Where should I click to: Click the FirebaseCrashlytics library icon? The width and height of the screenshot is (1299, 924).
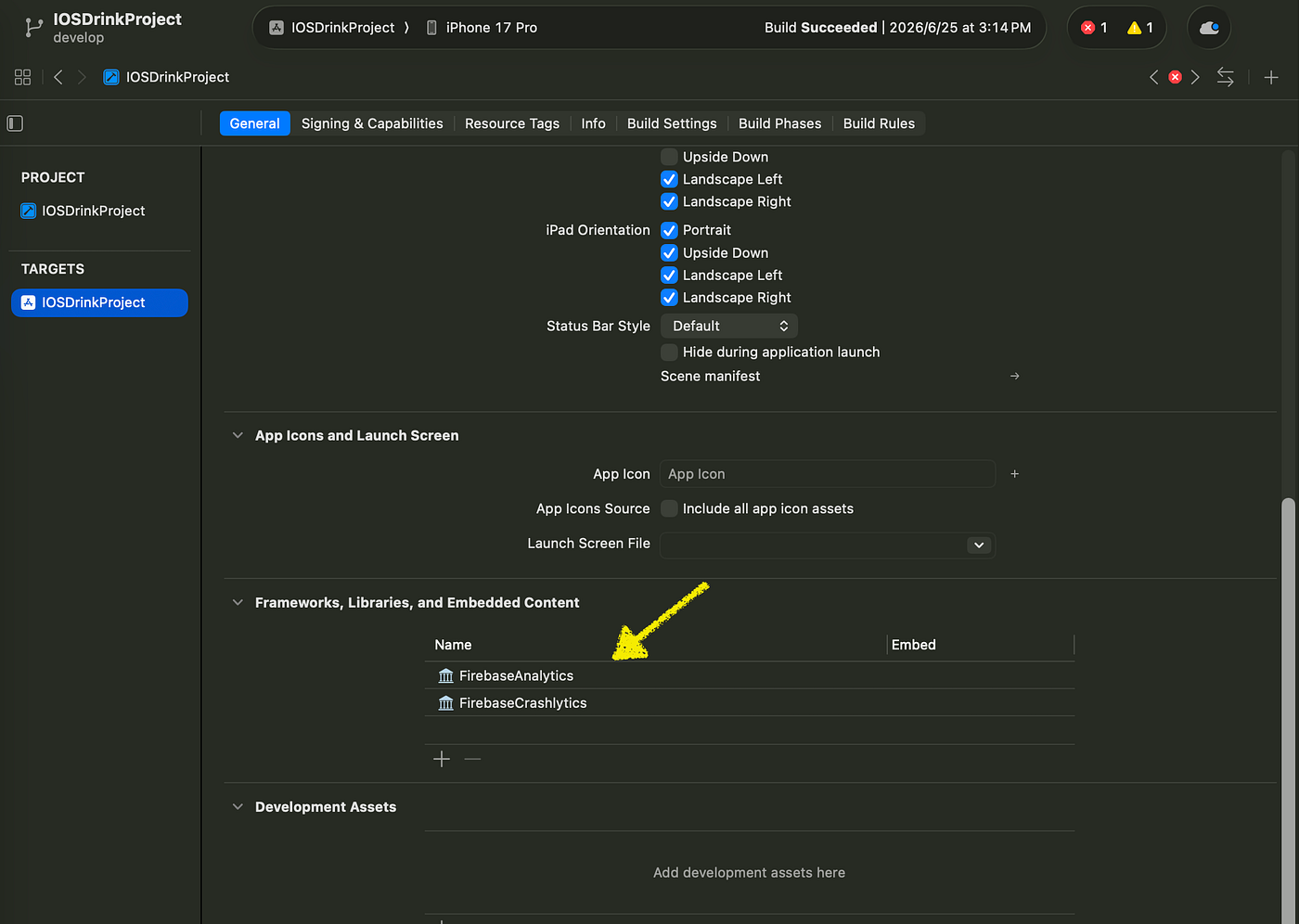click(x=446, y=703)
